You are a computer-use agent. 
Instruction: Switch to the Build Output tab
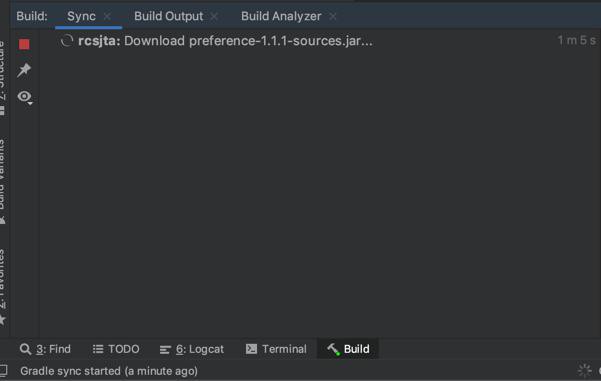(168, 16)
